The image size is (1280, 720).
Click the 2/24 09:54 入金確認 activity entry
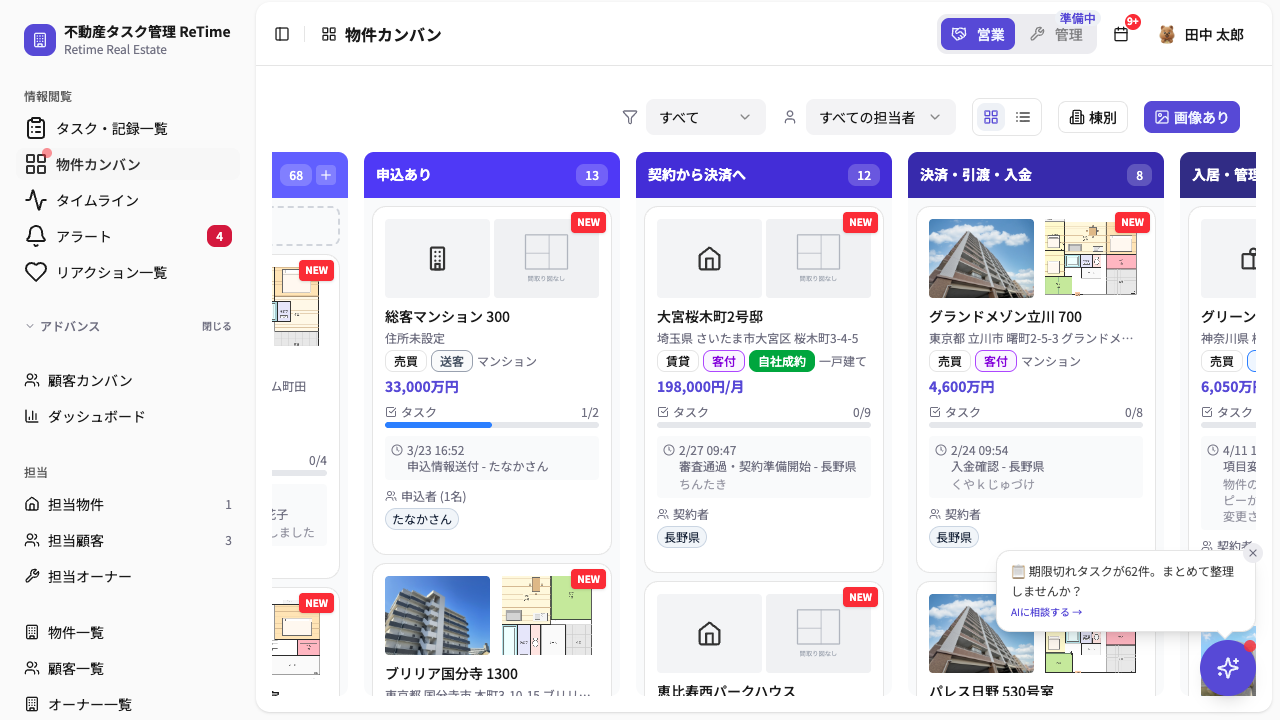1036,467
